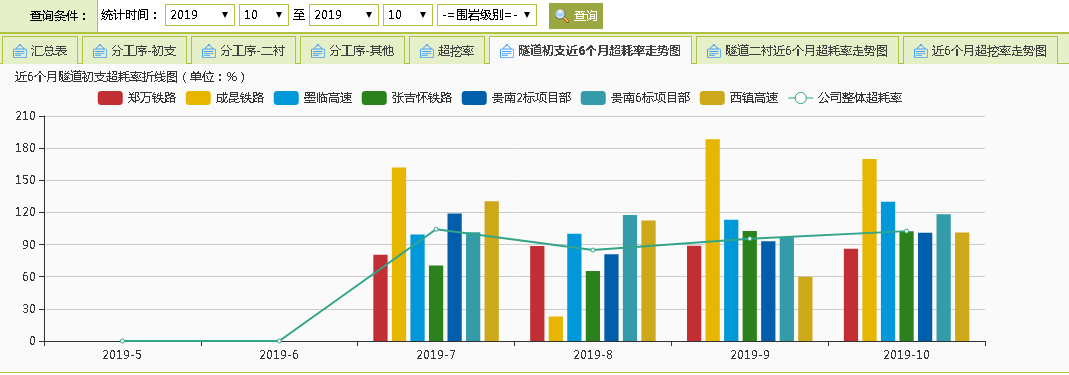The width and height of the screenshot is (1069, 375).
Task: Select the 超挖率 tab
Action: [x=447, y=50]
